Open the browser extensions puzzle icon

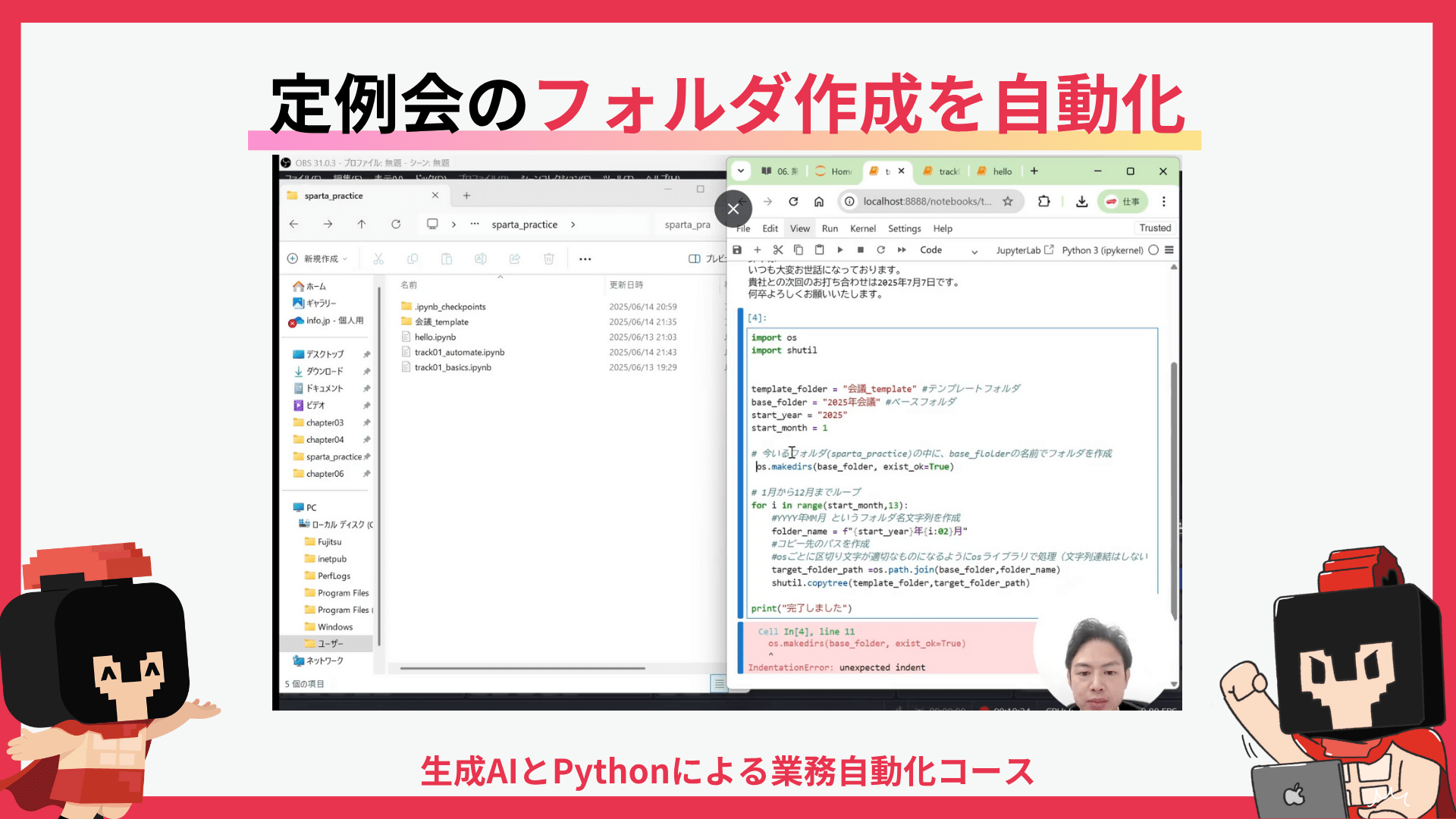(1044, 202)
